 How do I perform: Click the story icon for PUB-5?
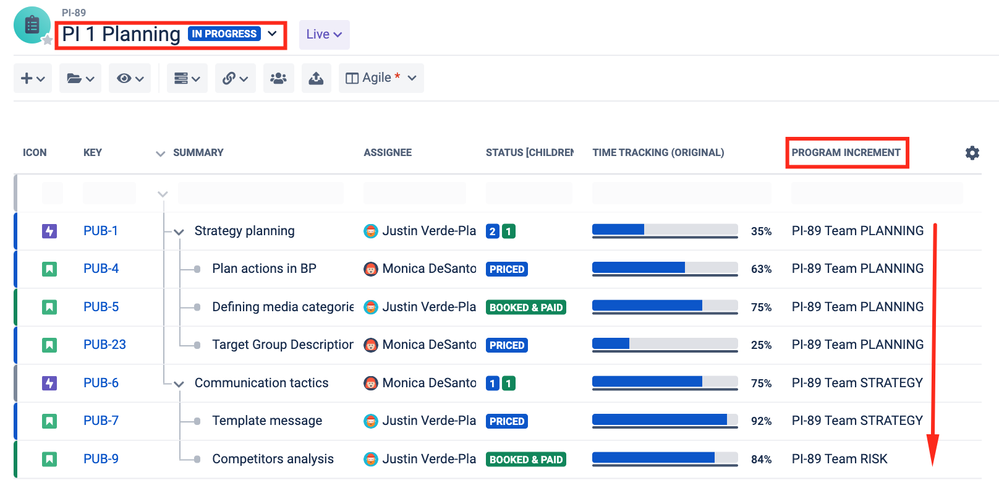click(x=49, y=308)
